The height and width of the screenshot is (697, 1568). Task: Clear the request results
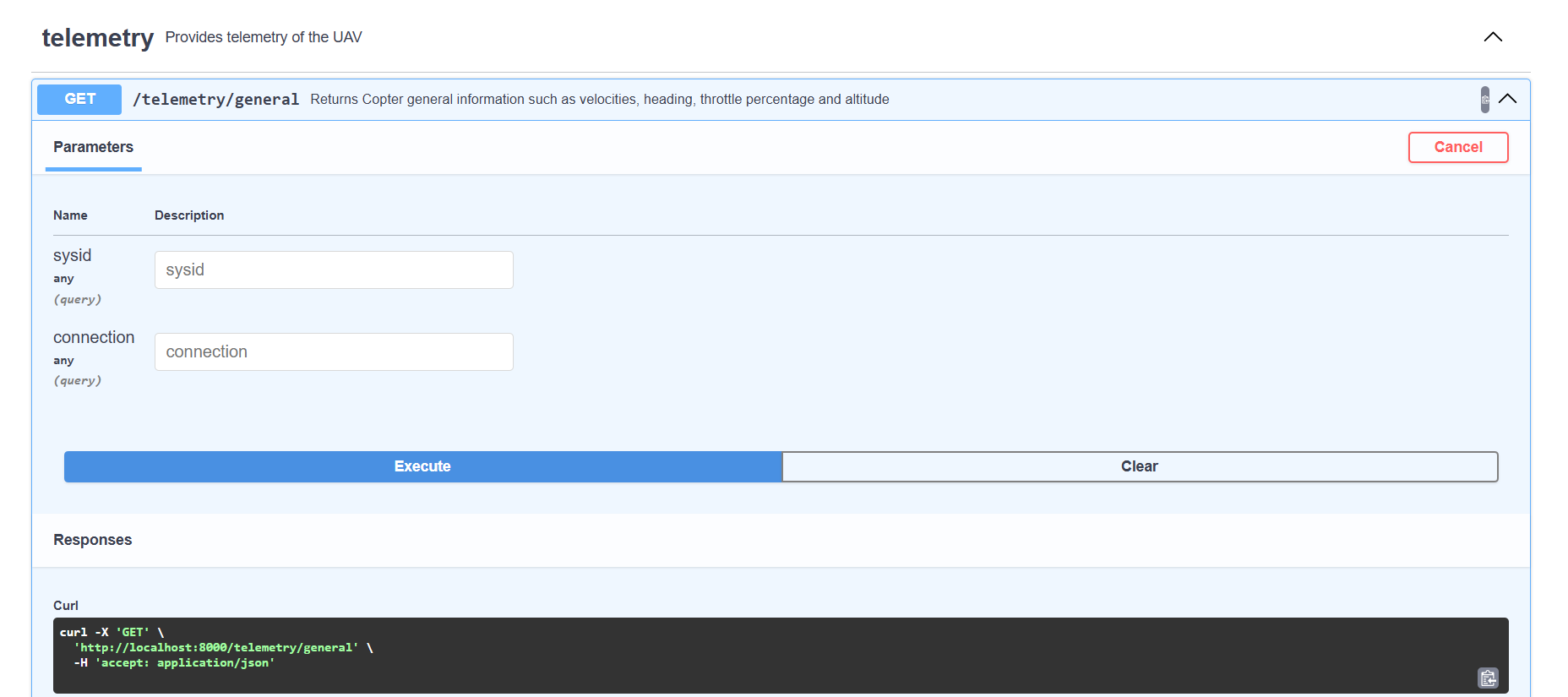tap(1140, 466)
